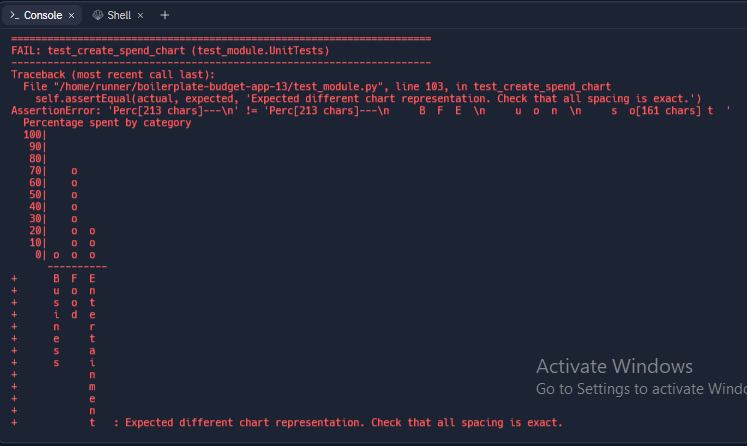Click the Console prompt icon

(x=15, y=15)
